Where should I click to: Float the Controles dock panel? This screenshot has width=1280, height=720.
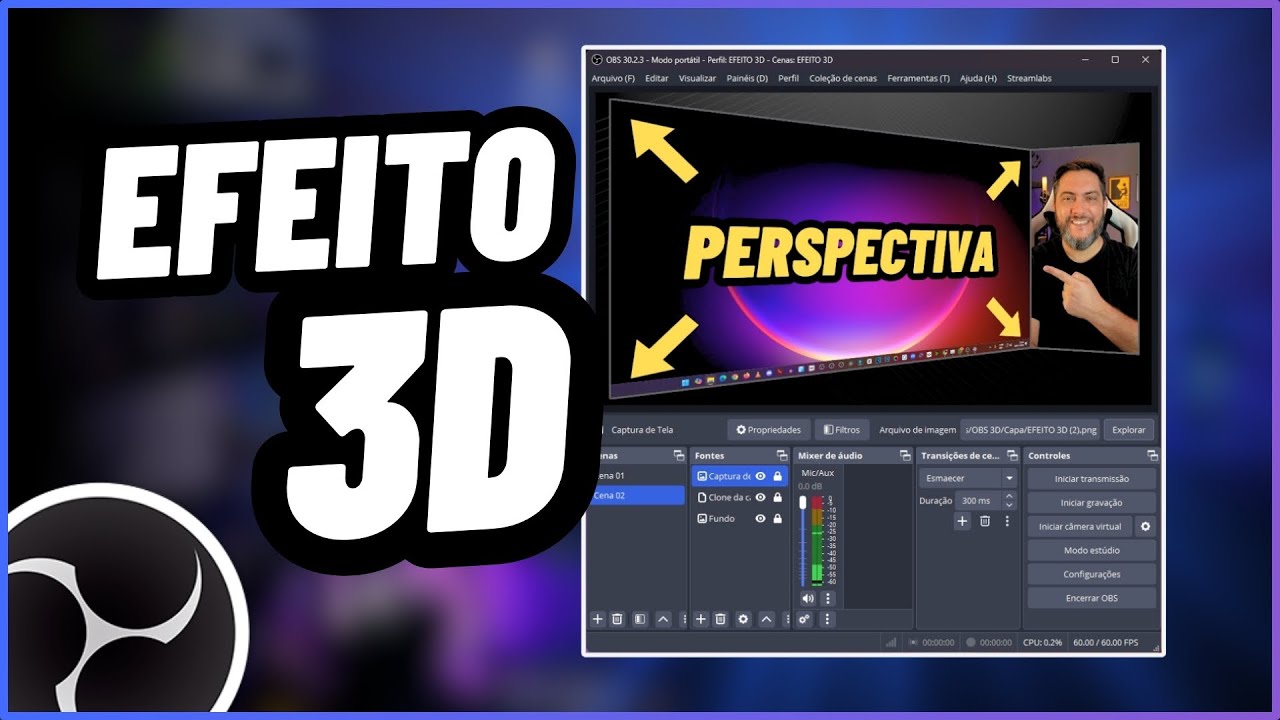(x=1152, y=456)
